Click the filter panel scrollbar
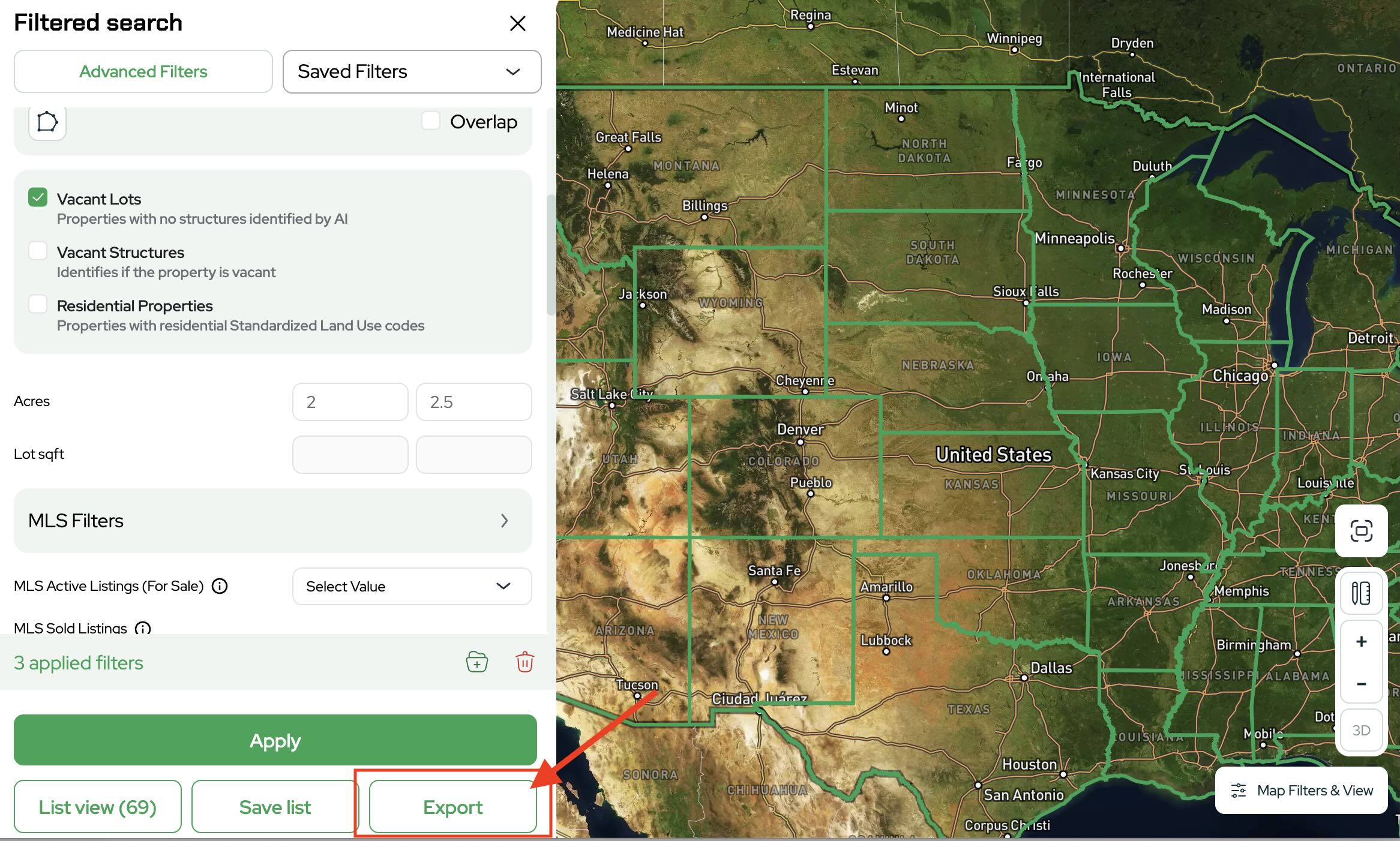Image resolution: width=1400 pixels, height=841 pixels. tap(551, 255)
